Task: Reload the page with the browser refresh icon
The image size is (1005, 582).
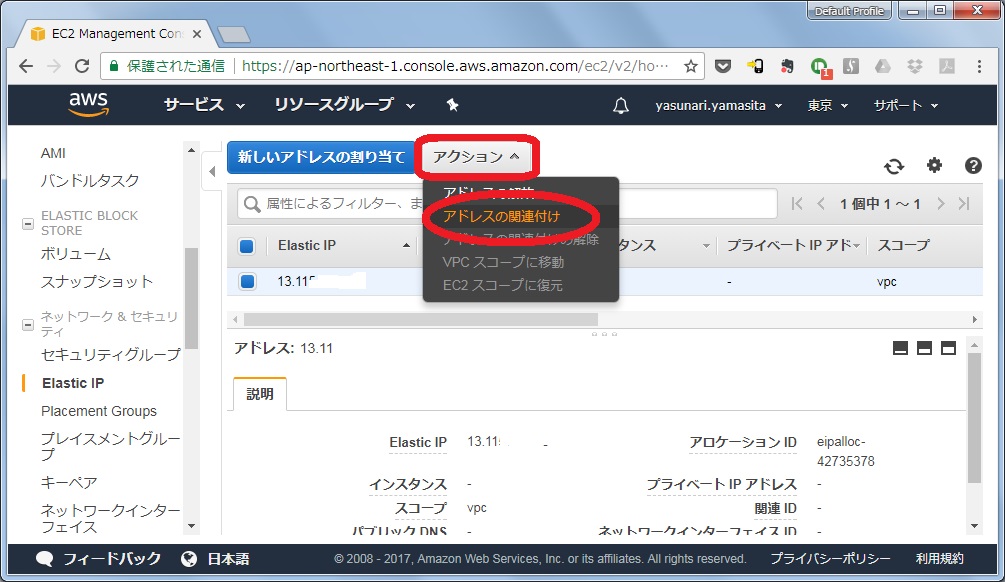Action: pos(82,66)
